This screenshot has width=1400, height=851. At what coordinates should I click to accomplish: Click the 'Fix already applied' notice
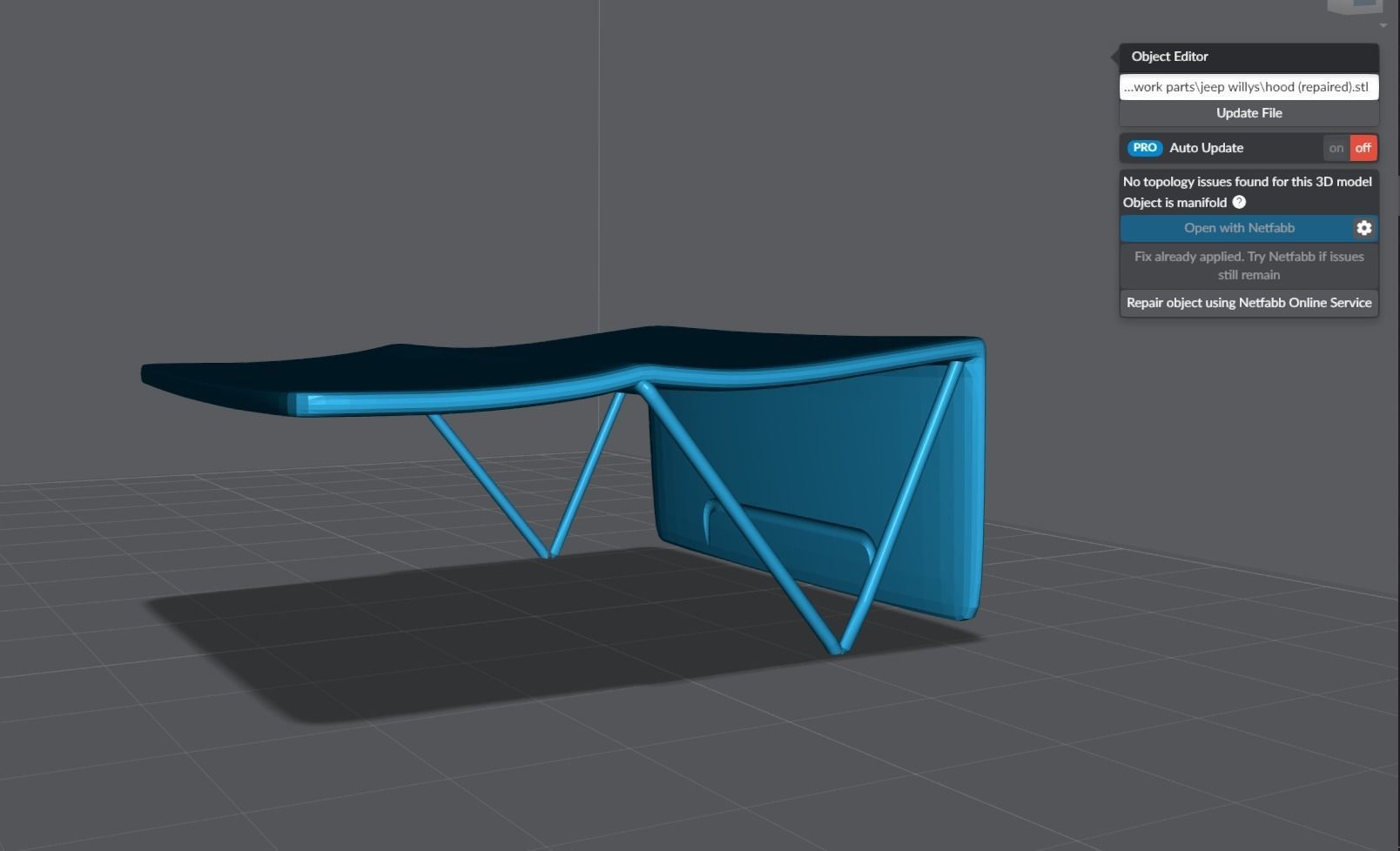pyautogui.click(x=1249, y=265)
